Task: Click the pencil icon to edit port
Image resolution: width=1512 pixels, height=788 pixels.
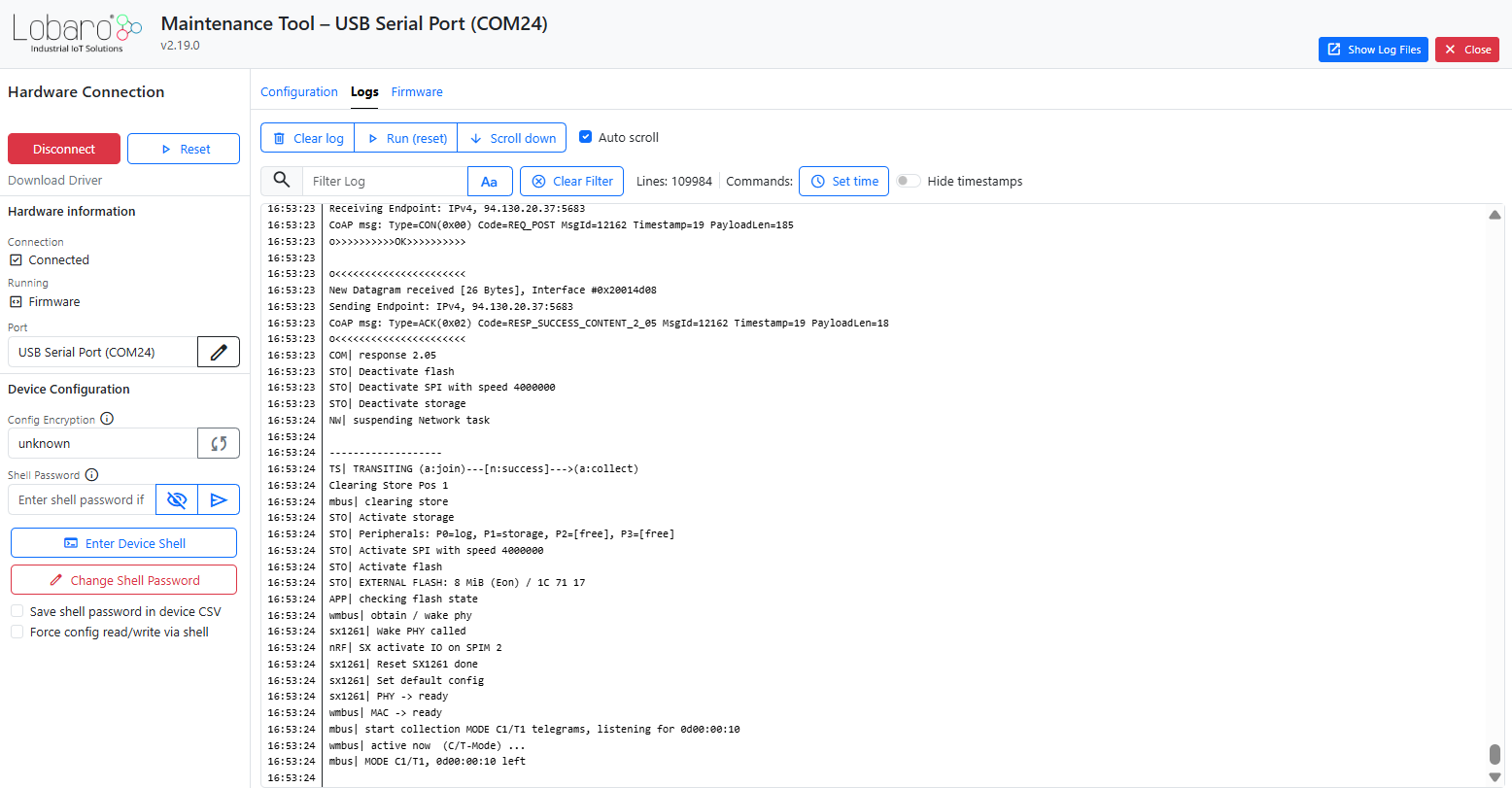Action: [219, 352]
